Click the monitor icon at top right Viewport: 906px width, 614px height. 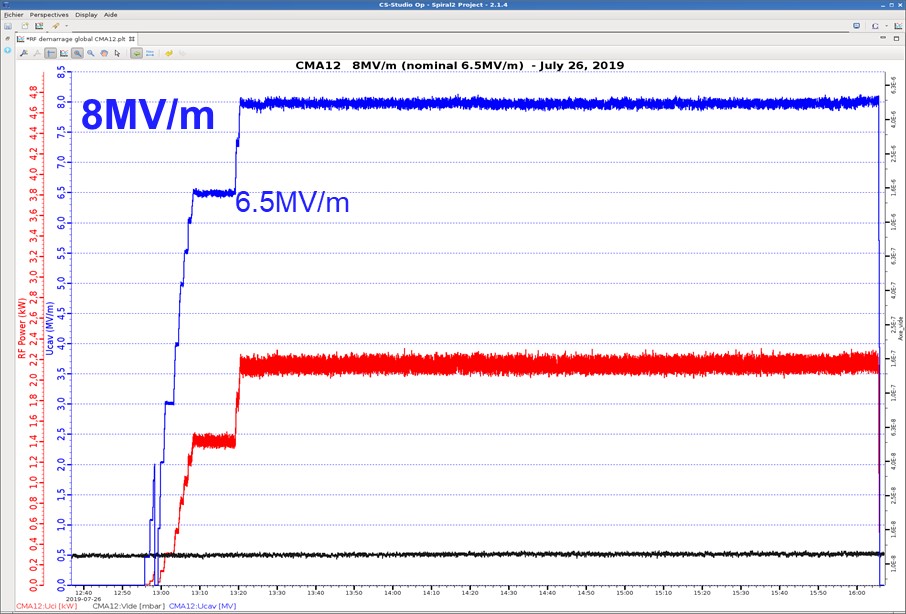856,26
